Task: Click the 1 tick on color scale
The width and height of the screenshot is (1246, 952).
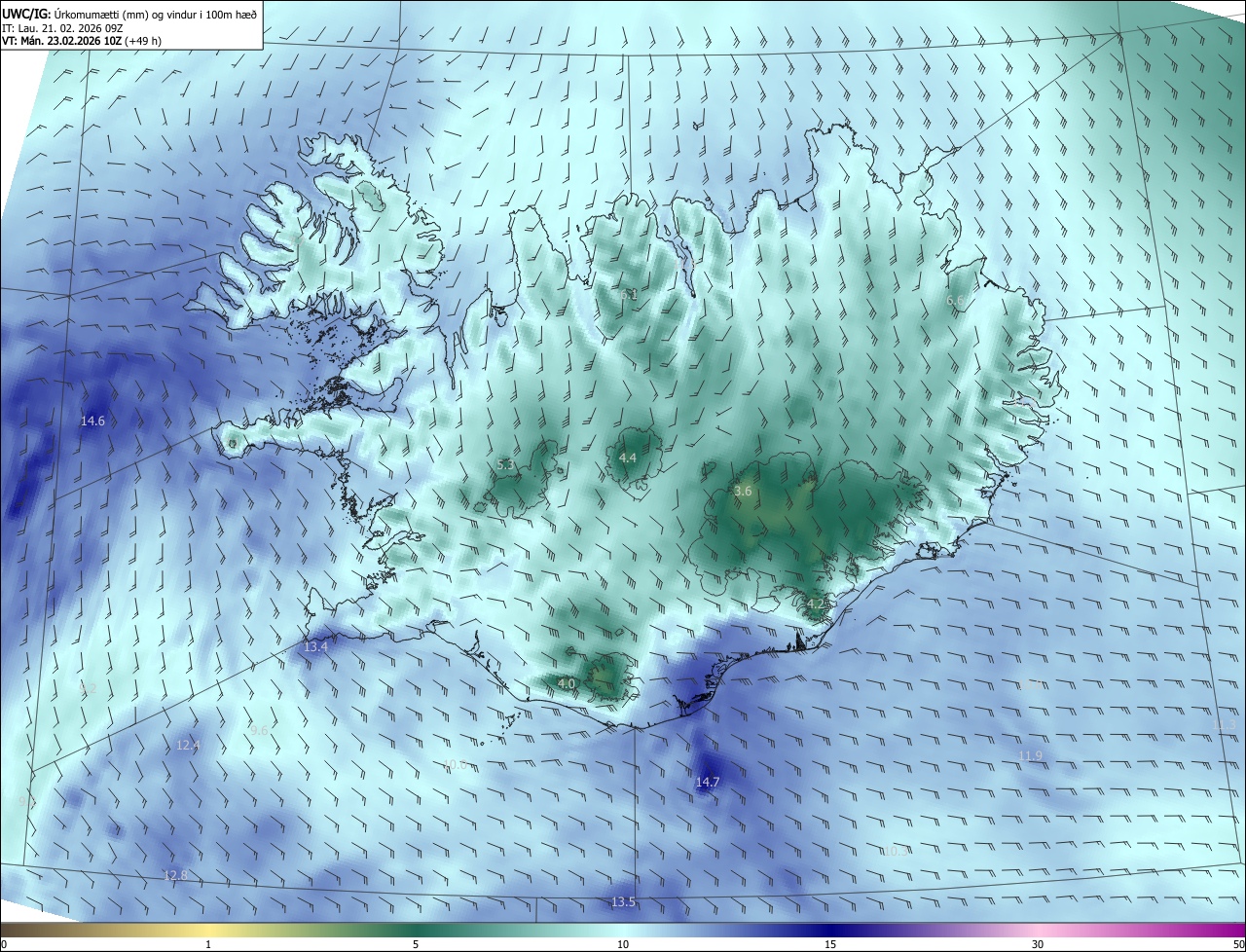Action: pos(208,945)
